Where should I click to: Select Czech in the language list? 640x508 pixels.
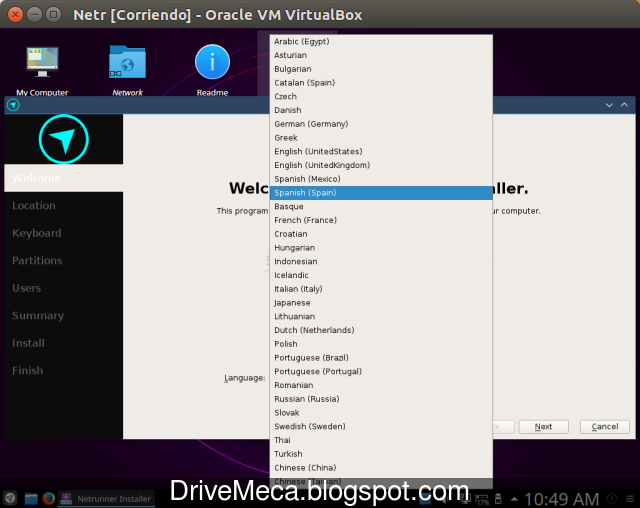(381, 96)
